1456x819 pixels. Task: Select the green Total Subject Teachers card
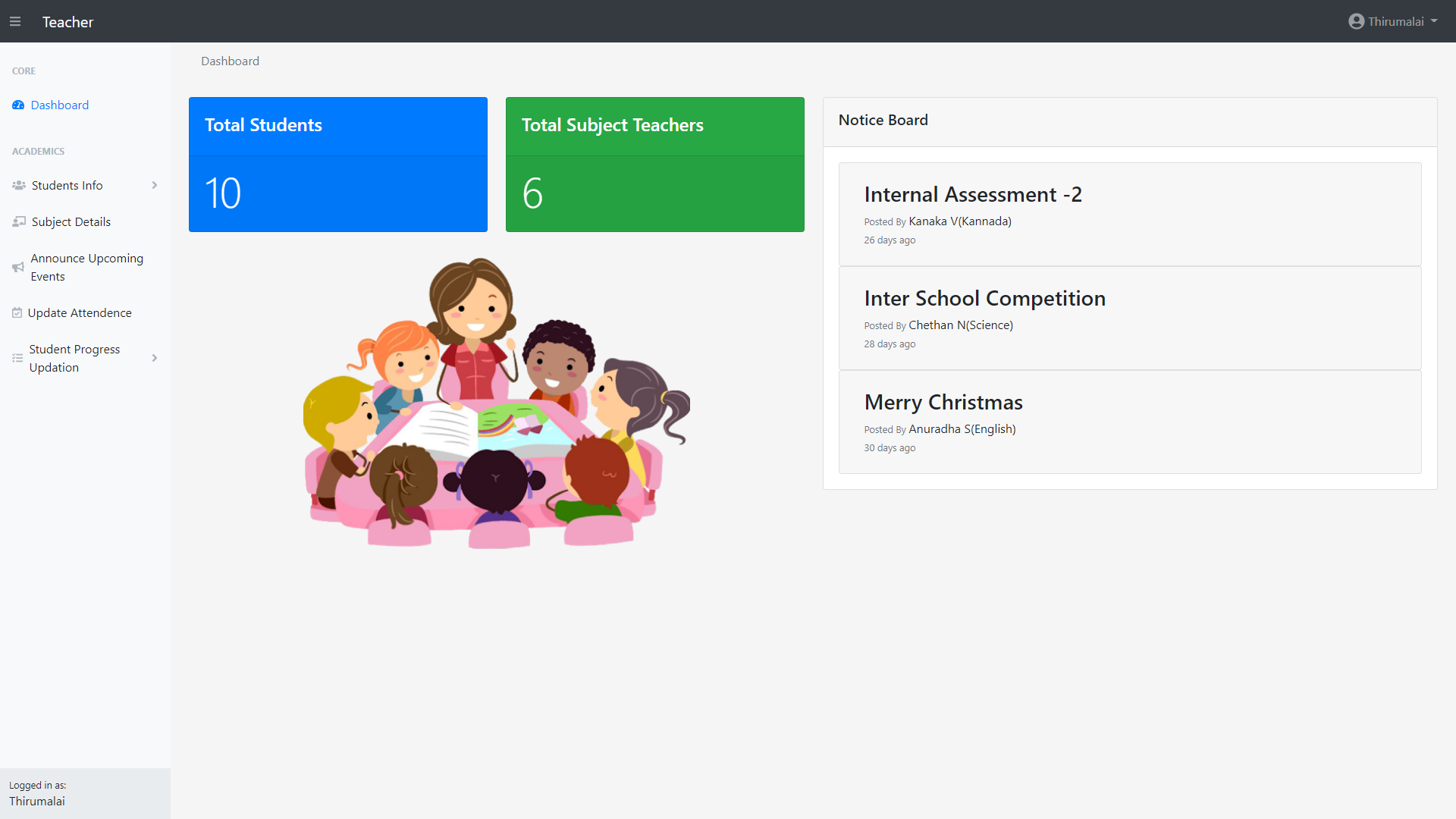[654, 165]
